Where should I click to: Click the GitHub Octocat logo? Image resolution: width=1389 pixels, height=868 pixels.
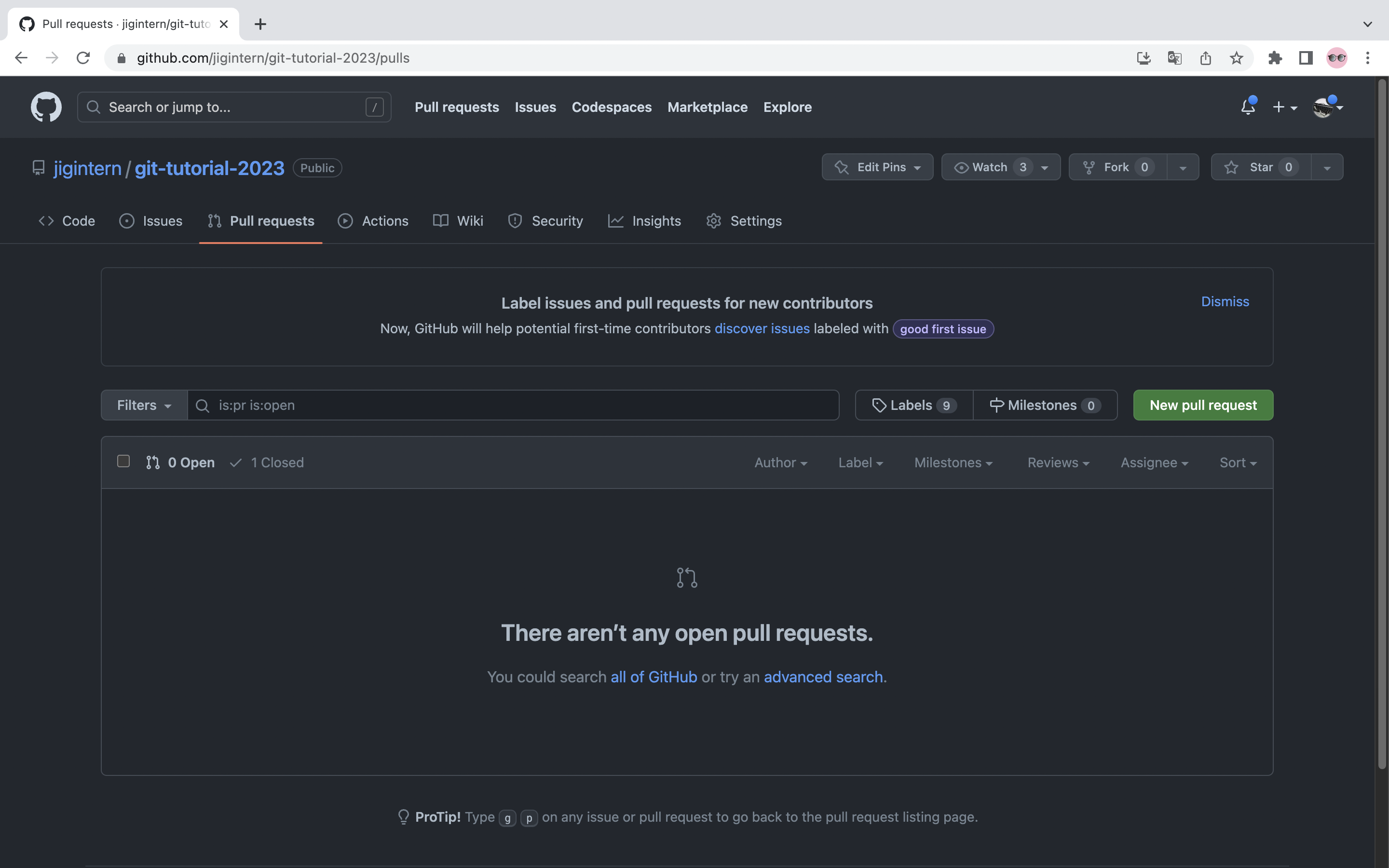coord(46,107)
